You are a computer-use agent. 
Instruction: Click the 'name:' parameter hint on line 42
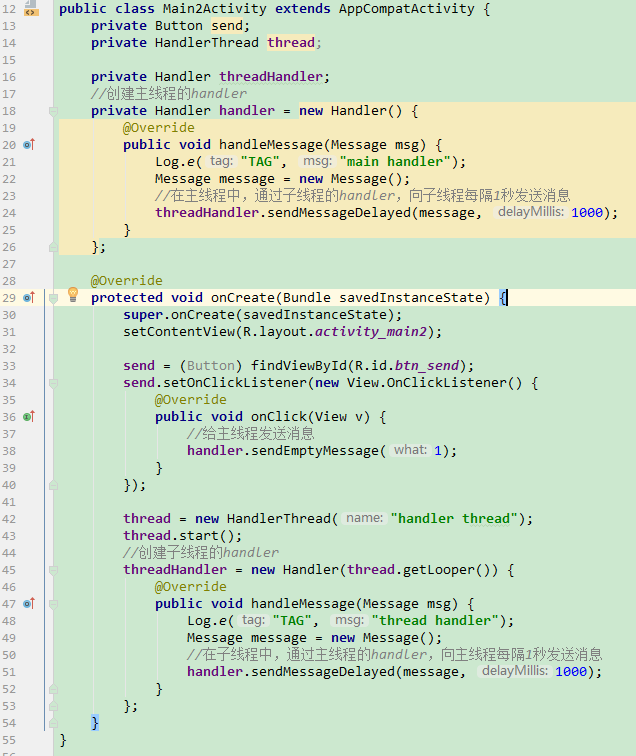(x=365, y=518)
